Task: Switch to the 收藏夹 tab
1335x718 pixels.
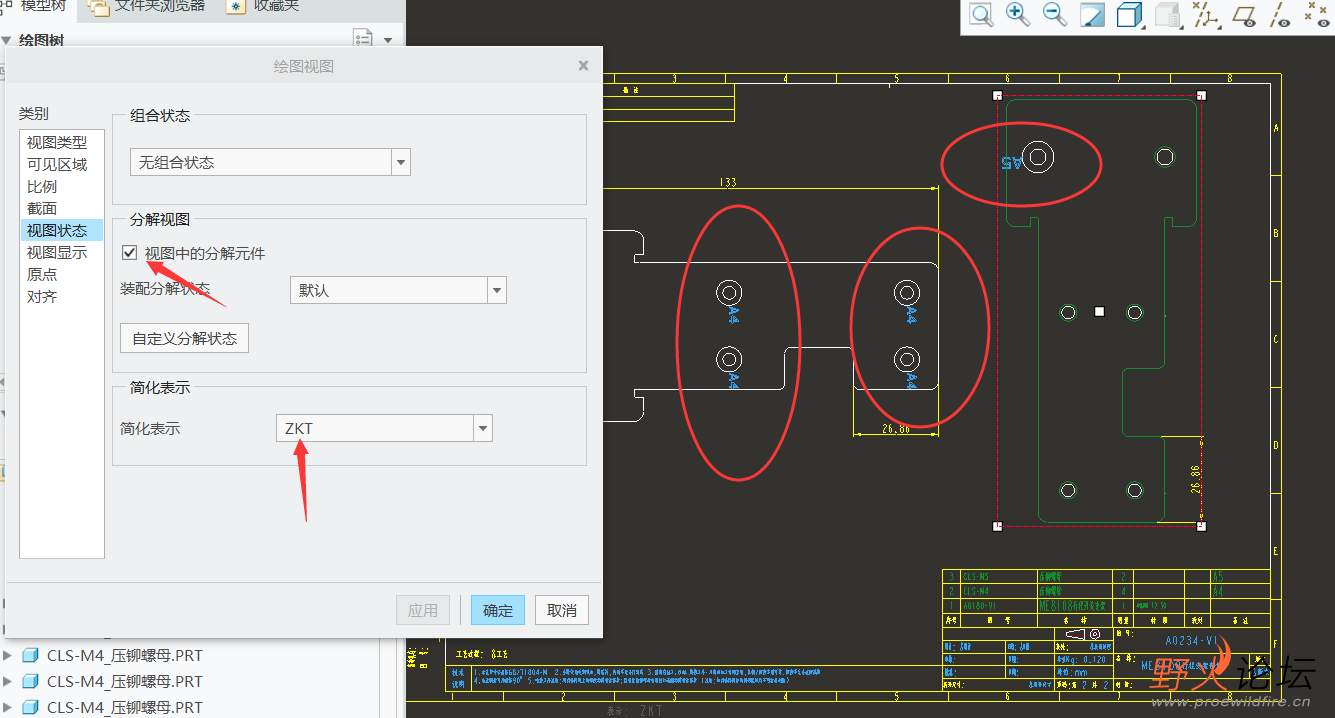Action: pyautogui.click(x=264, y=6)
